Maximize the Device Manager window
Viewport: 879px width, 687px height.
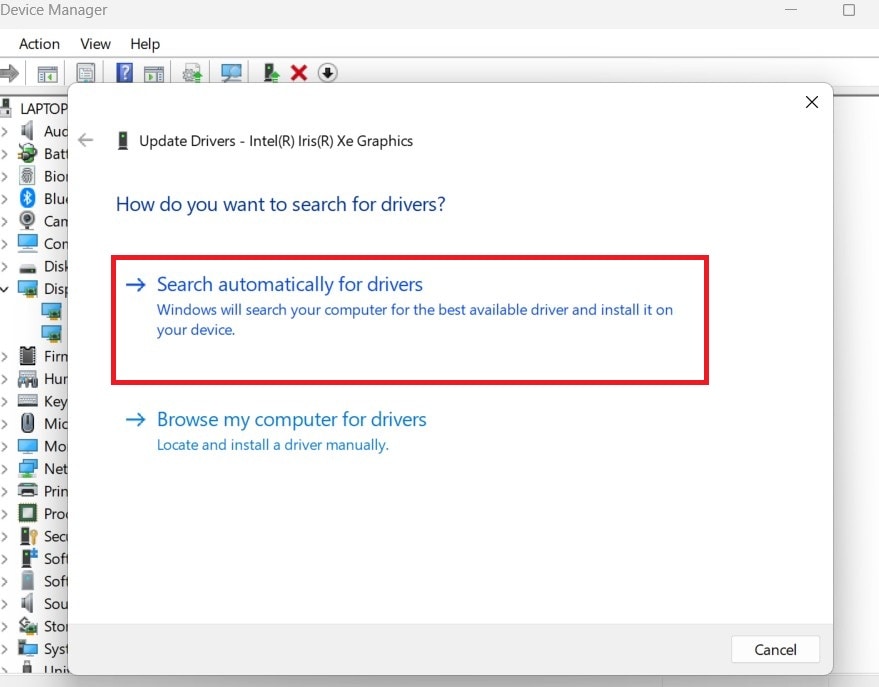849,10
